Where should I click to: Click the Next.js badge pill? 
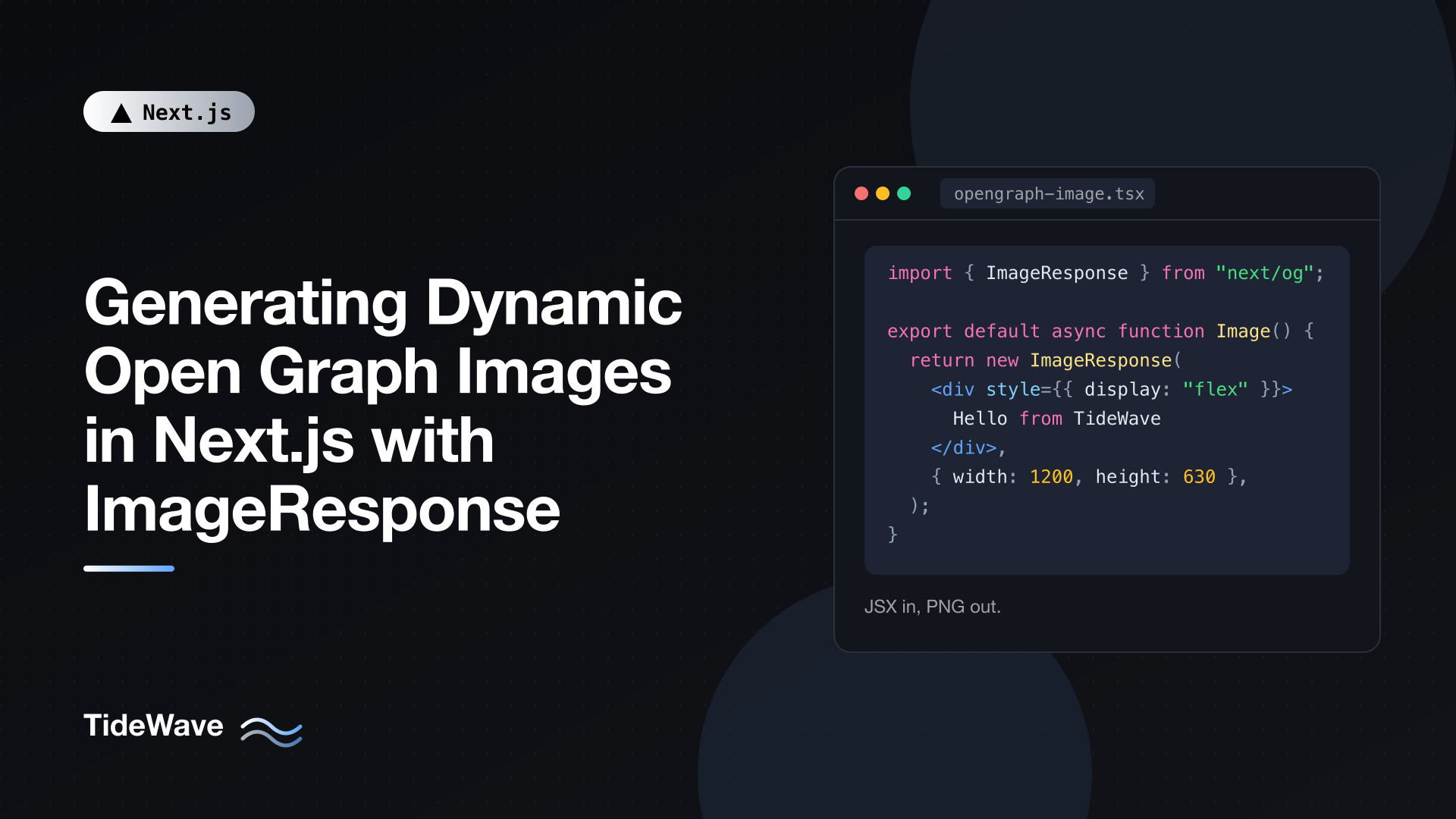click(169, 111)
